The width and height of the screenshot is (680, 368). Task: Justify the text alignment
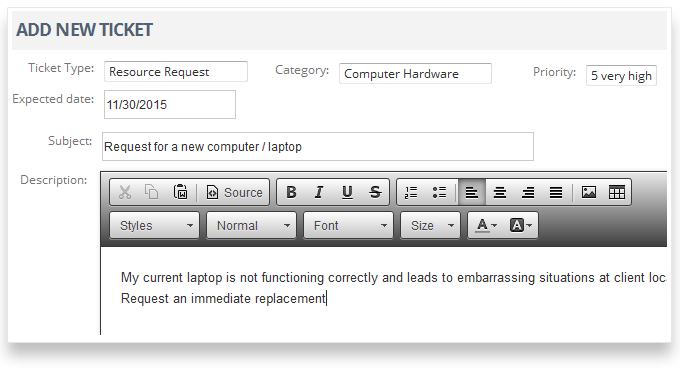tap(556, 192)
